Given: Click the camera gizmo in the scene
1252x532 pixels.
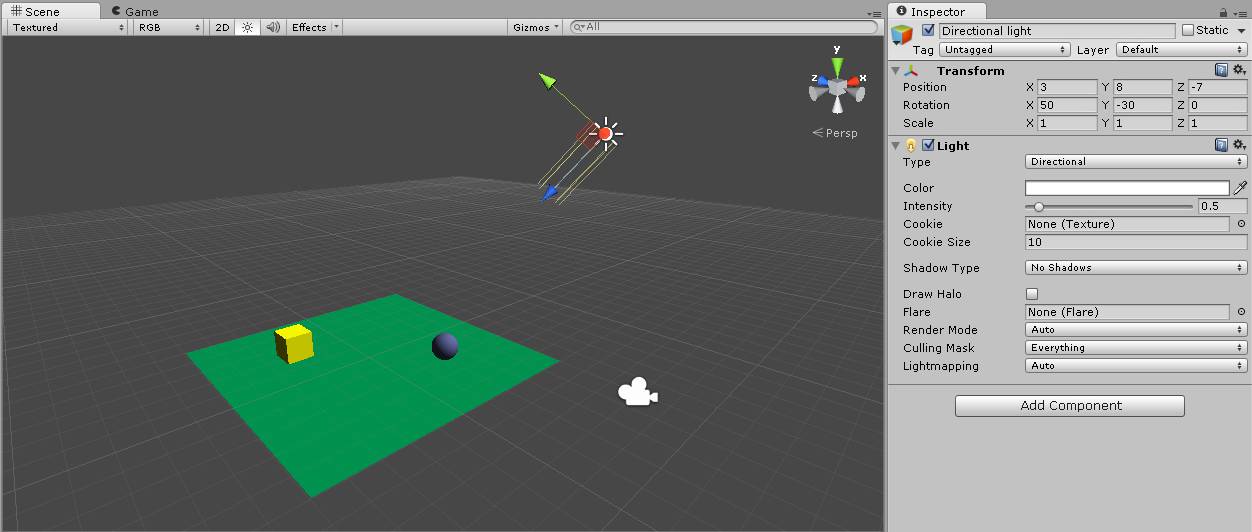Looking at the screenshot, I should click(x=637, y=393).
